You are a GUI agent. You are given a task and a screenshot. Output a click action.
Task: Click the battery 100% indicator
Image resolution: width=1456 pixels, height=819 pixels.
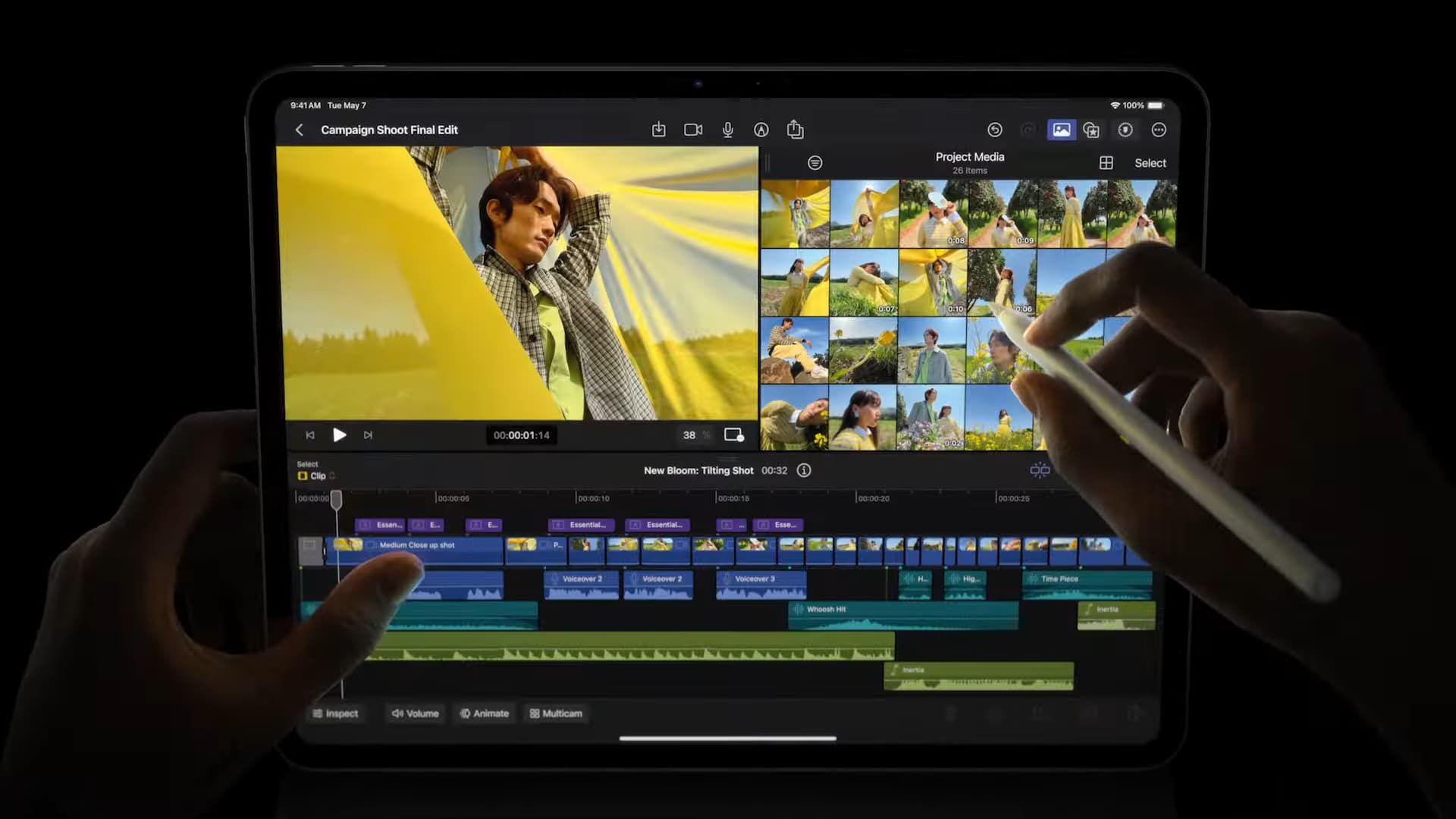tap(1143, 105)
